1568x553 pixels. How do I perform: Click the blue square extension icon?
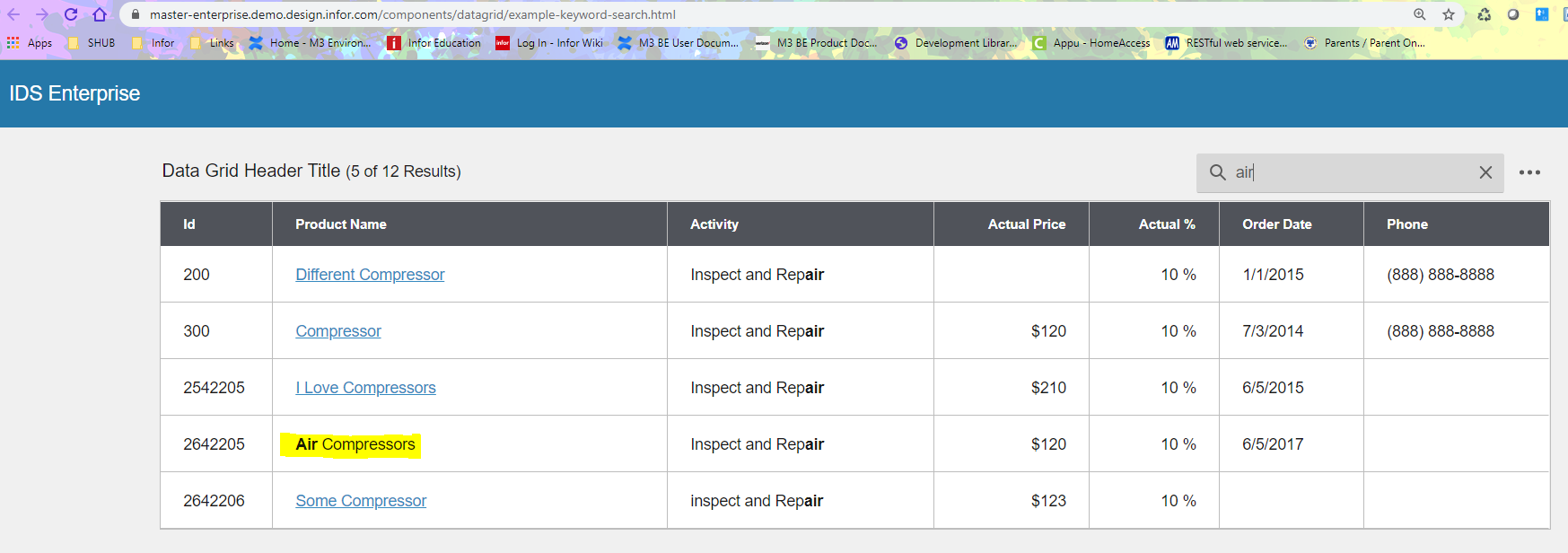coord(1542,14)
